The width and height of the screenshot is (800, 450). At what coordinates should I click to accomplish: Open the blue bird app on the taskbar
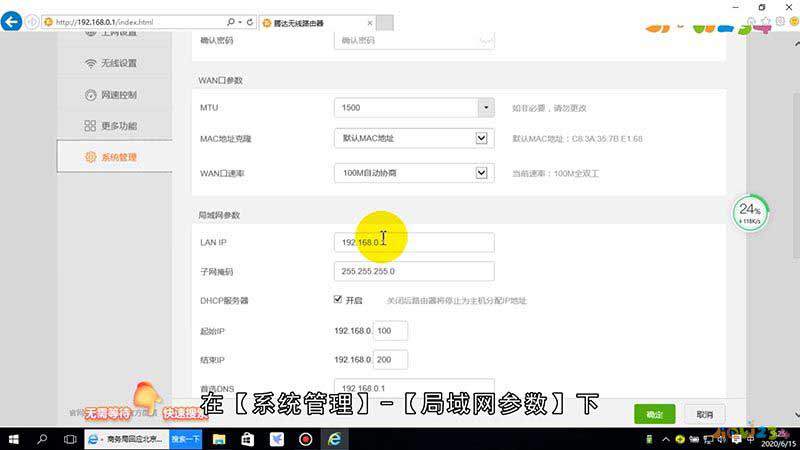pos(277,439)
